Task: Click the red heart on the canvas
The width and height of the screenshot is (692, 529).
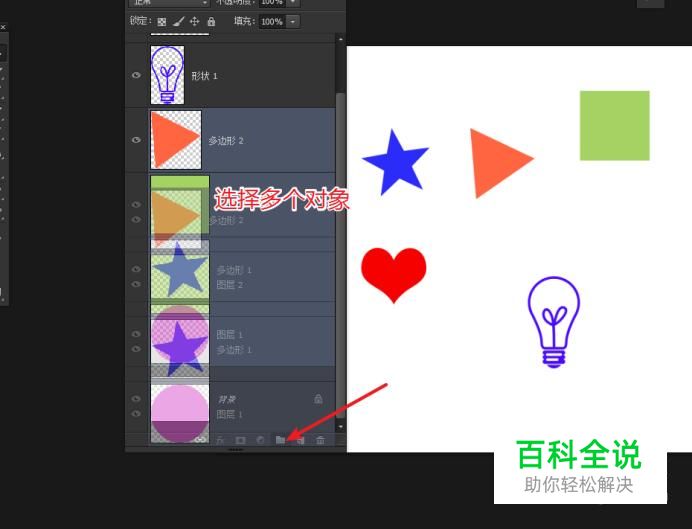Action: 394,274
